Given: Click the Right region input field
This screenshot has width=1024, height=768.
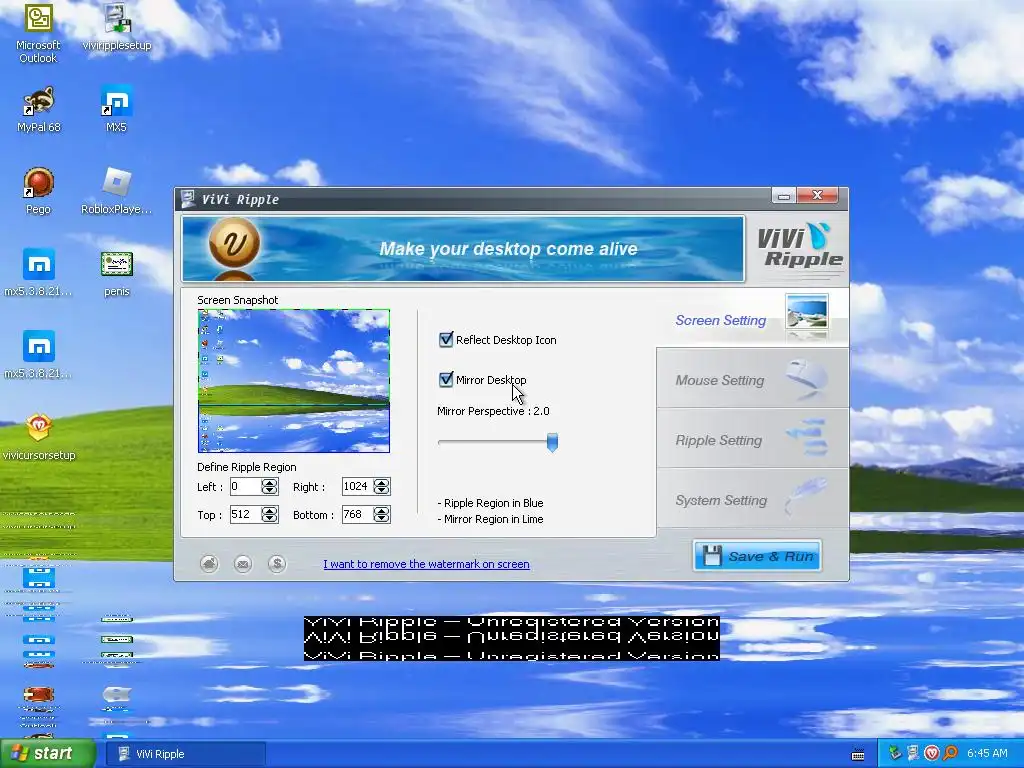Looking at the screenshot, I should click(x=358, y=487).
